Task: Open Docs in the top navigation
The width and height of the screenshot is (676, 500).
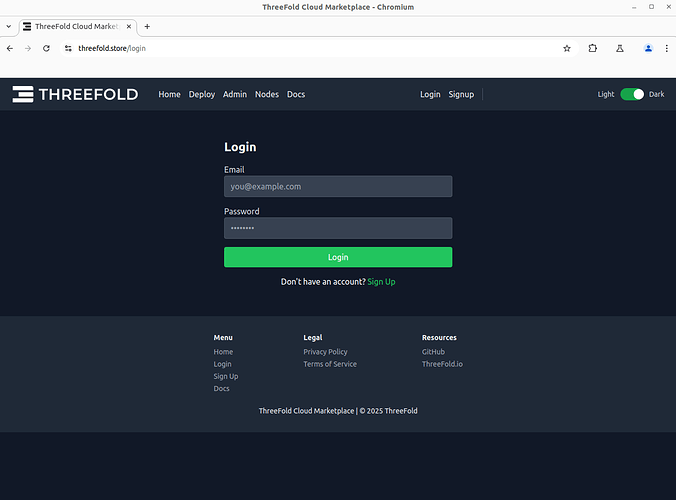Action: click(296, 94)
